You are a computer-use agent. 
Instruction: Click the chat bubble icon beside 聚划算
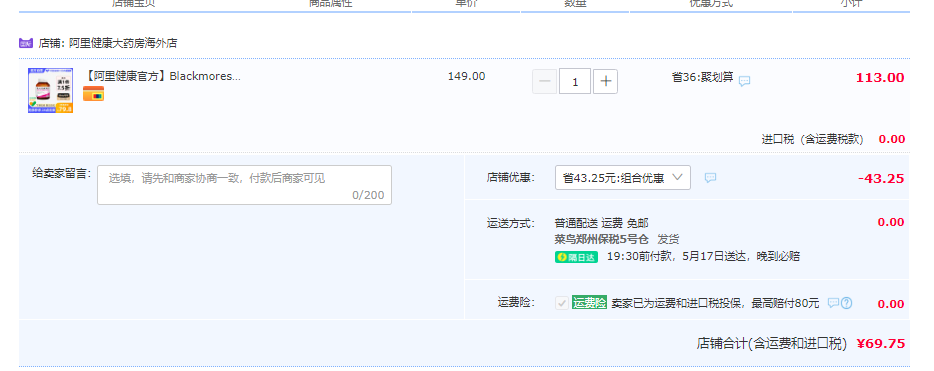pyautogui.click(x=745, y=82)
